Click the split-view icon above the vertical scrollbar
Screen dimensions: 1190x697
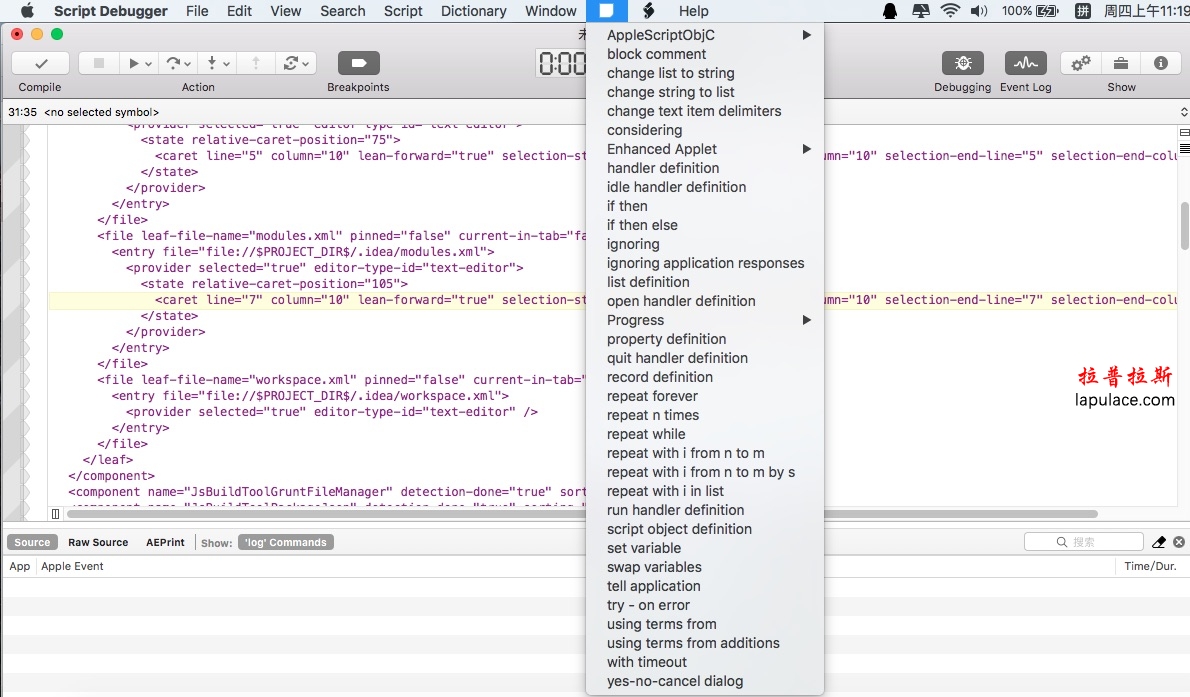pos(1184,132)
